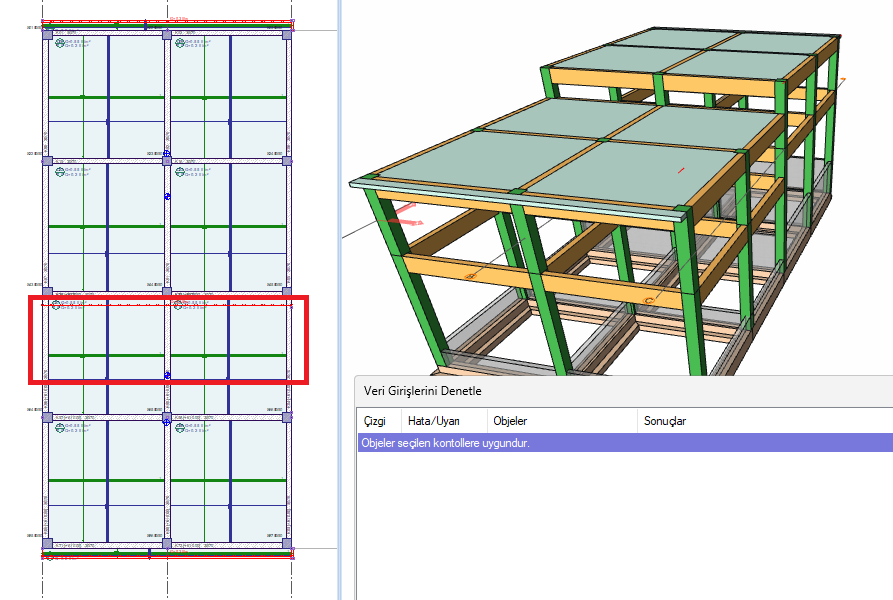Viewport: 893px width, 600px height.
Task: Click the splitter between plan and 3D view
Action: pyautogui.click(x=339, y=300)
